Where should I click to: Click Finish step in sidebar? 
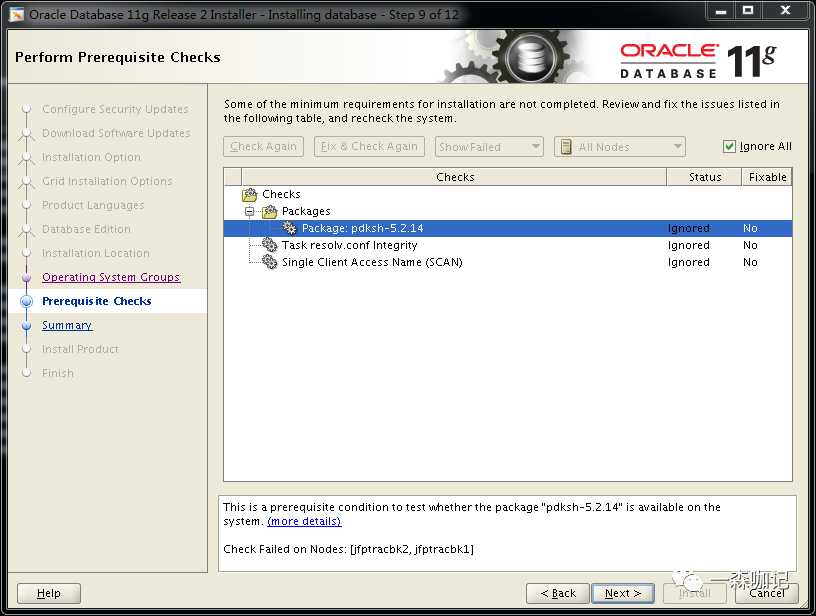(58, 373)
